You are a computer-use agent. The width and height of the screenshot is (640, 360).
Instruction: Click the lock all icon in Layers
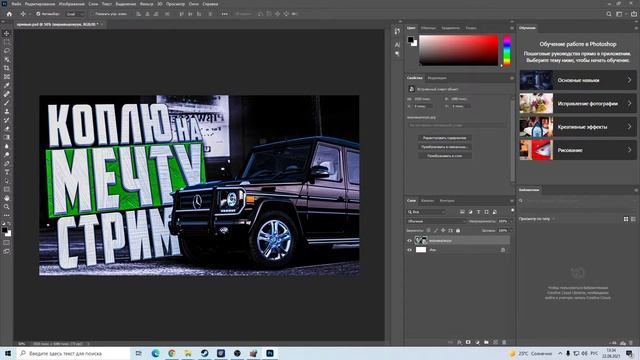click(x=458, y=231)
